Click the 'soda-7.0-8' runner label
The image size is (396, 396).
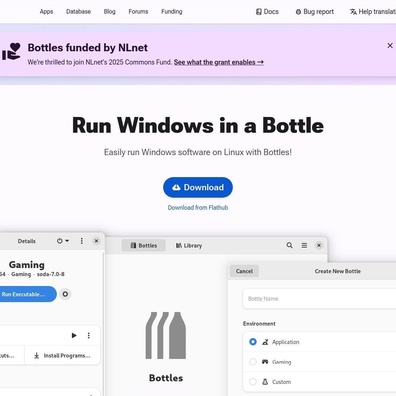[51, 274]
